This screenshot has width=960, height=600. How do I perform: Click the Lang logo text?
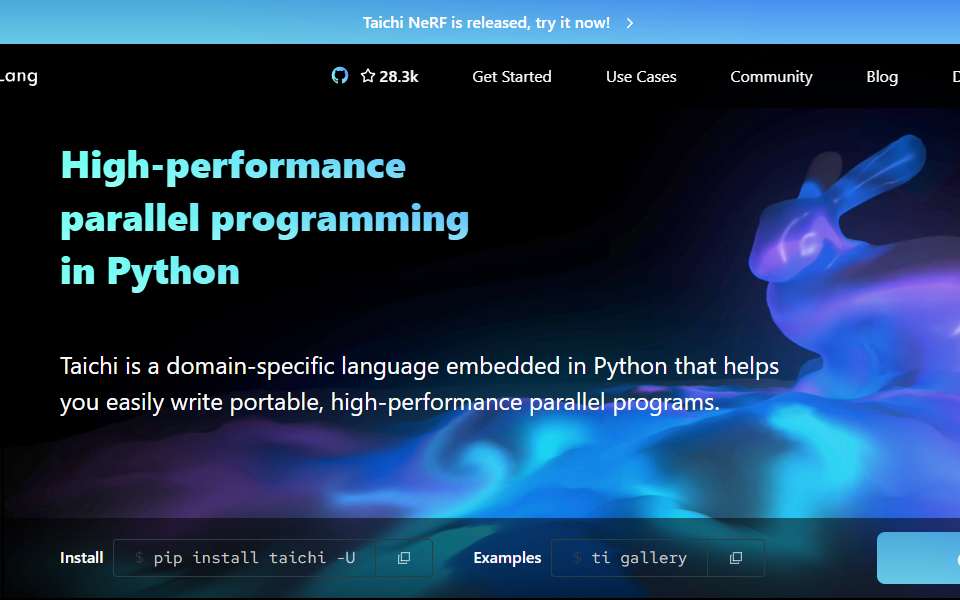19,77
